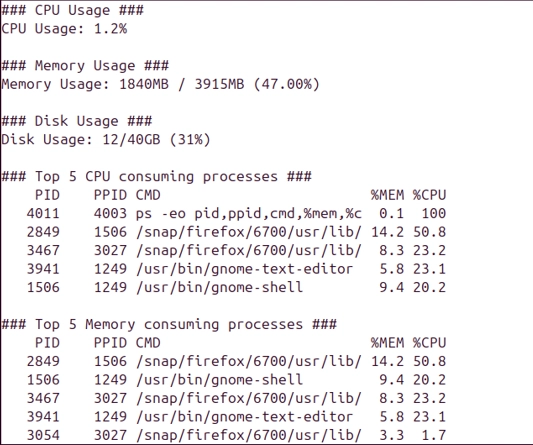Click the 100 %CPU value for ps

coord(433,213)
